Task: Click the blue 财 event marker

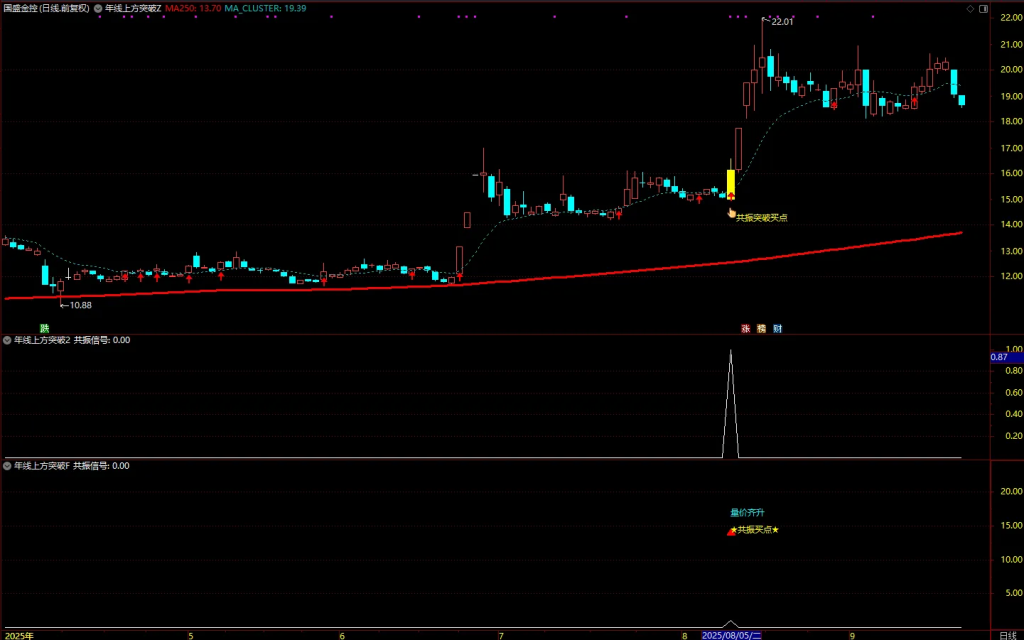Action: [777, 328]
